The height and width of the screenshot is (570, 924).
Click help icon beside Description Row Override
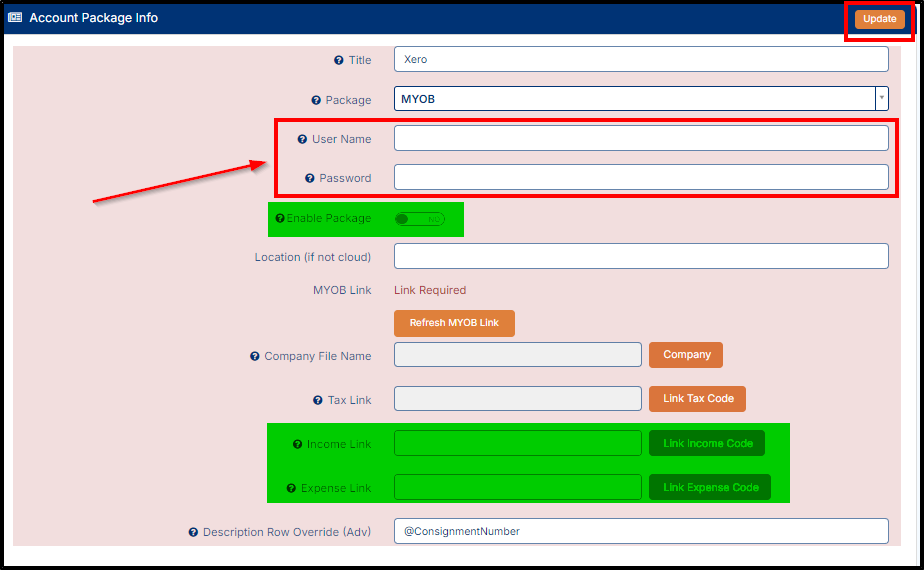(x=193, y=532)
